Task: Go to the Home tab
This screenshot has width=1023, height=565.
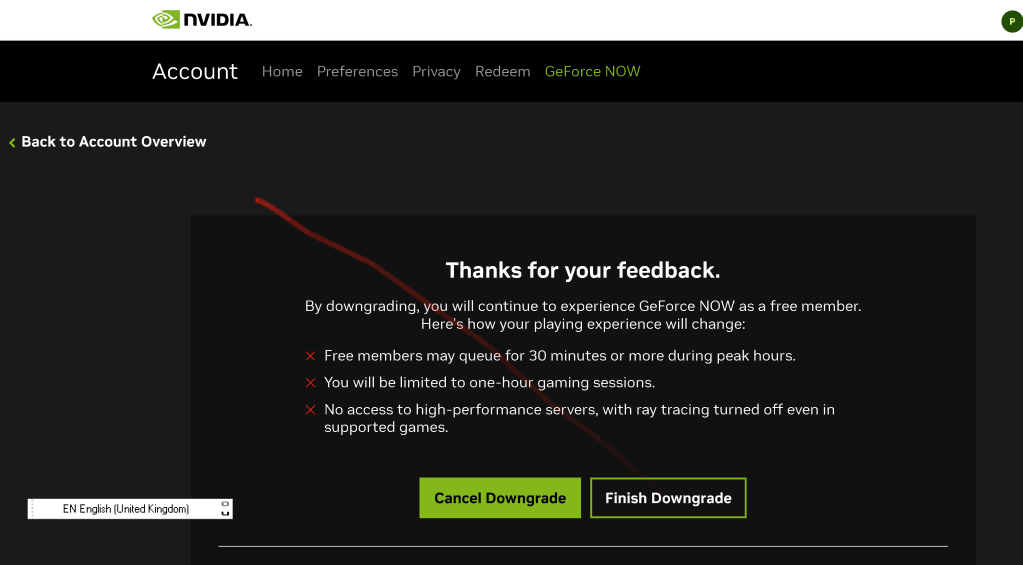Action: tap(282, 72)
